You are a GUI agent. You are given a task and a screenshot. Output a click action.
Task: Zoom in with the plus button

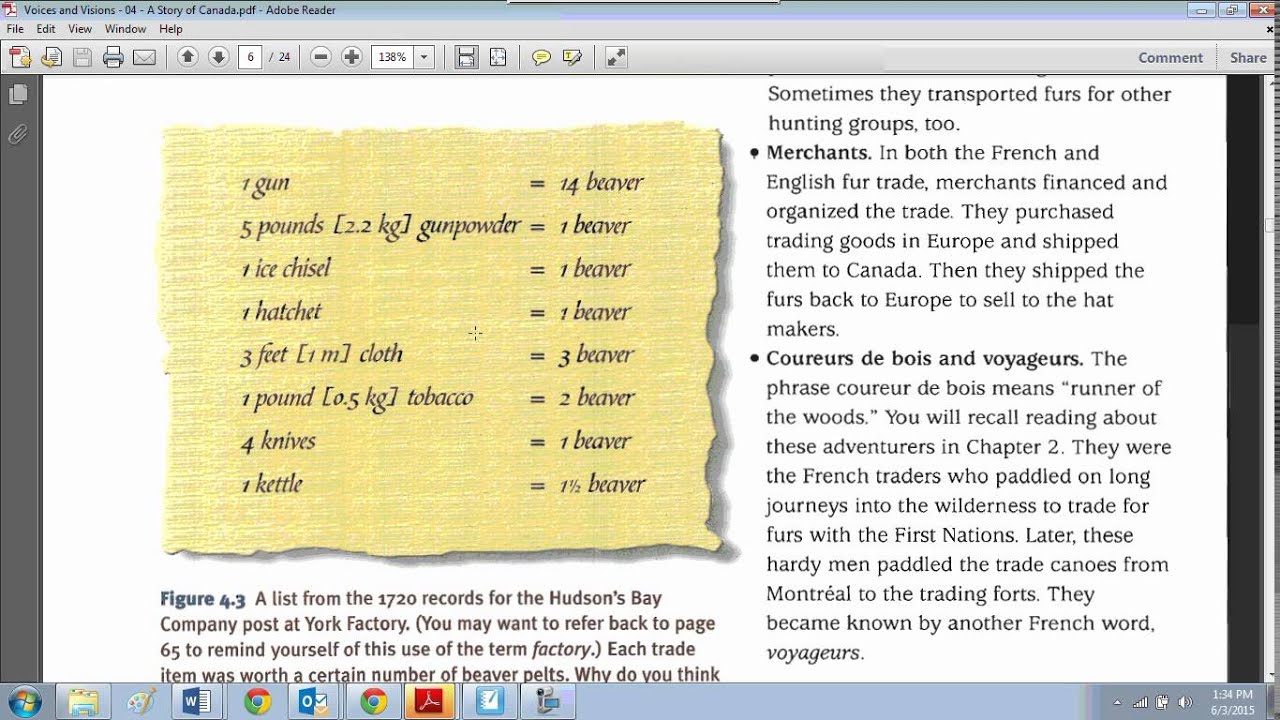coord(351,57)
